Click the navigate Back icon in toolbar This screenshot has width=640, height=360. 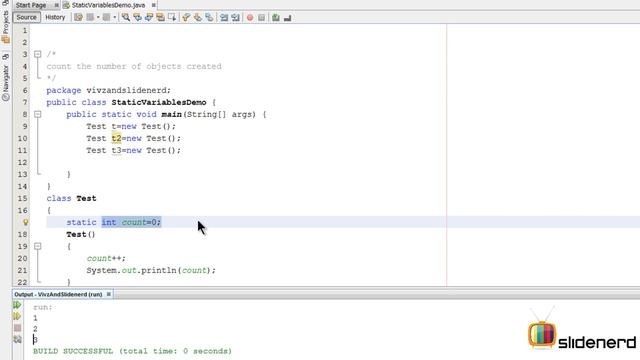click(x=90, y=17)
